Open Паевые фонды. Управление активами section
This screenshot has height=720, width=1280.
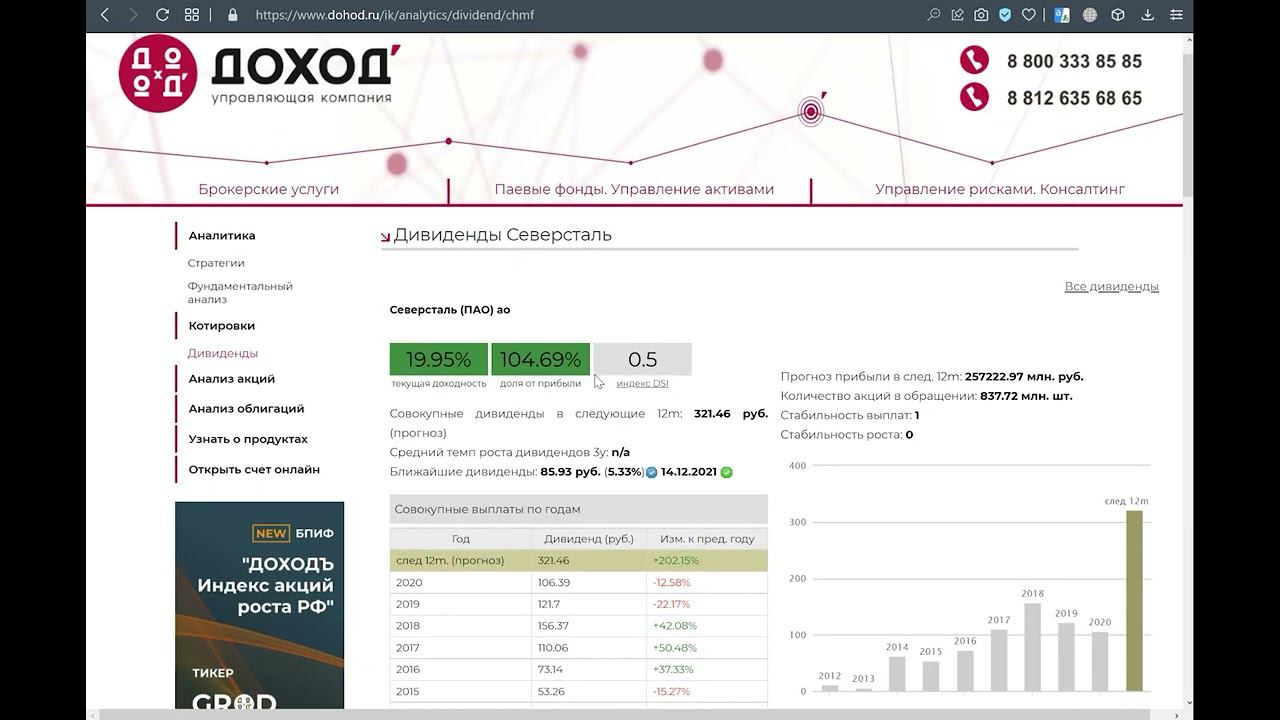(634, 189)
